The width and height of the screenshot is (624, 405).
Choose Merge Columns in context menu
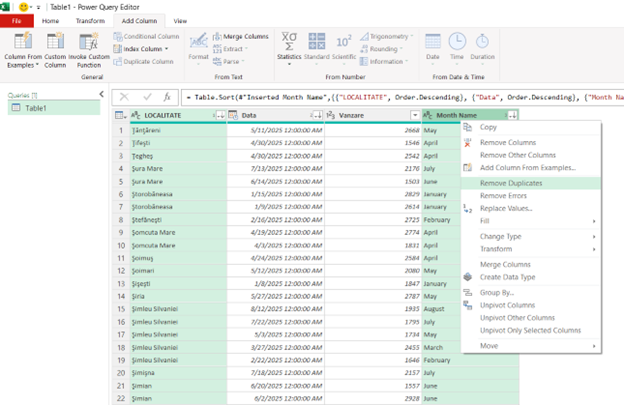point(531,265)
